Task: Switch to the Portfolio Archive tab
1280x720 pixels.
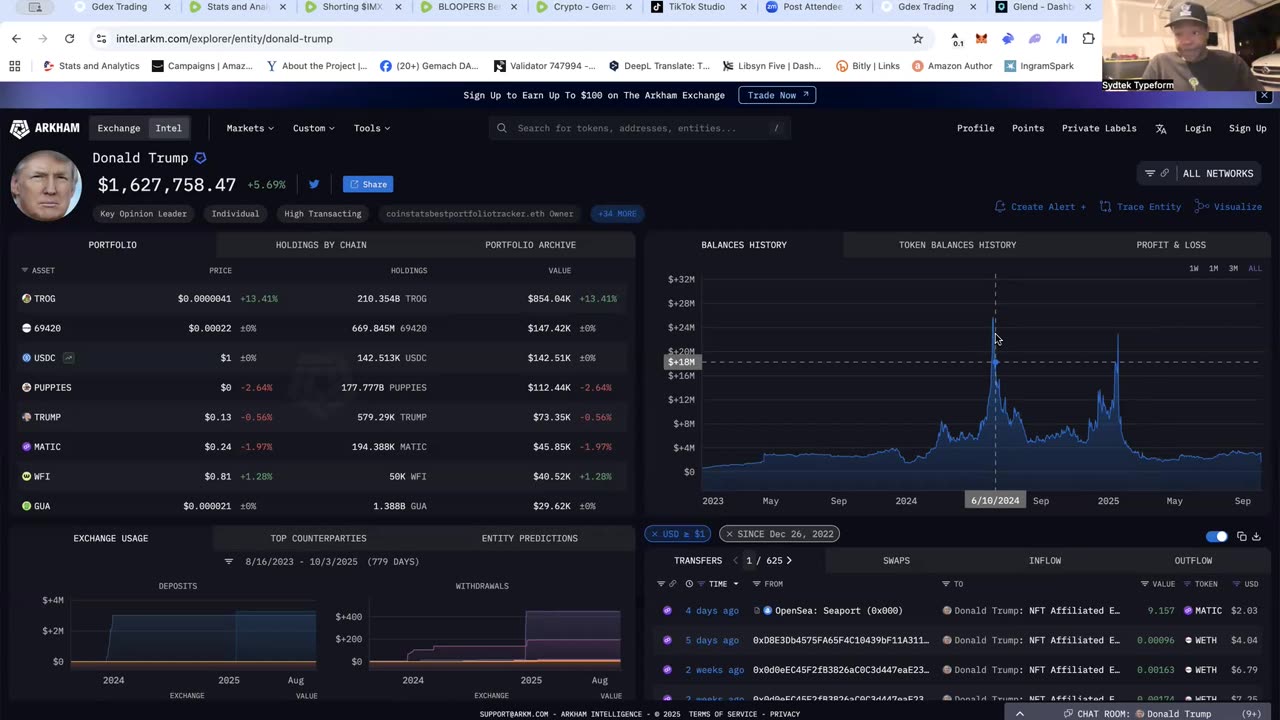Action: click(x=530, y=245)
